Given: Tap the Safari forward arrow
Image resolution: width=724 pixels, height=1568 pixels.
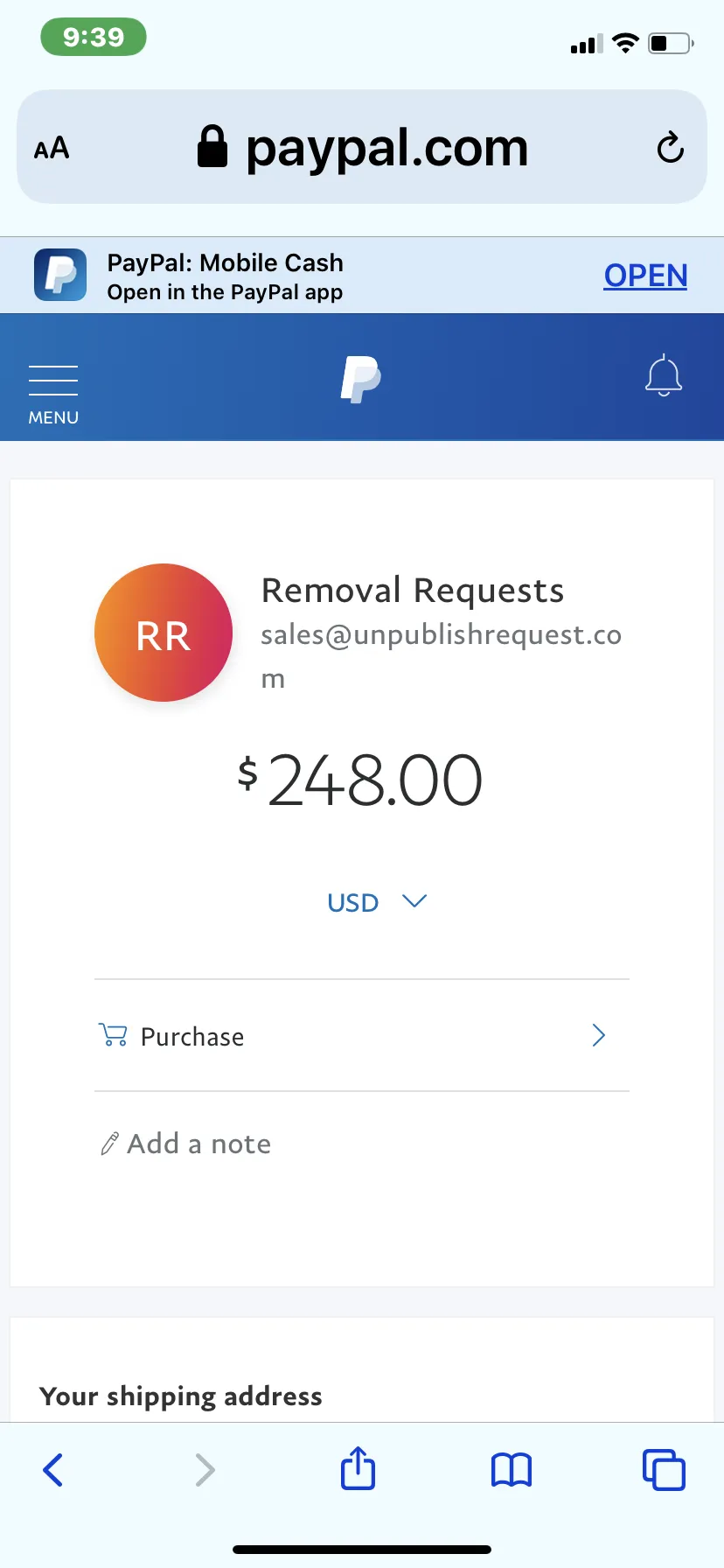Looking at the screenshot, I should click(205, 1470).
